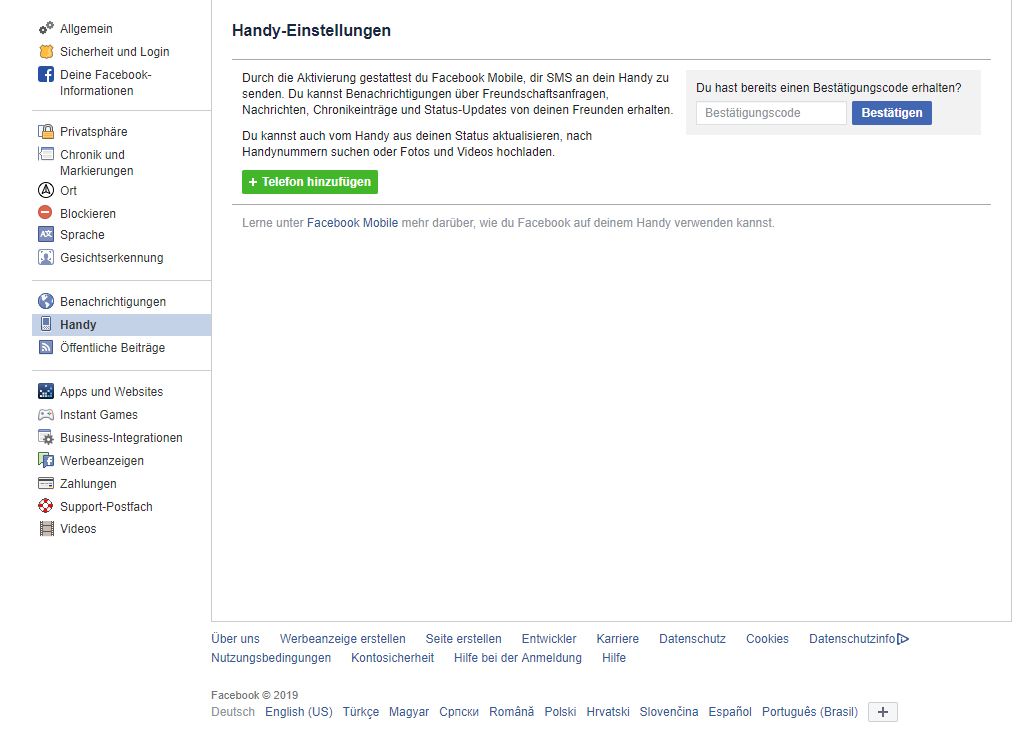
Task: Click the blue Bestätigen button
Action: click(891, 113)
